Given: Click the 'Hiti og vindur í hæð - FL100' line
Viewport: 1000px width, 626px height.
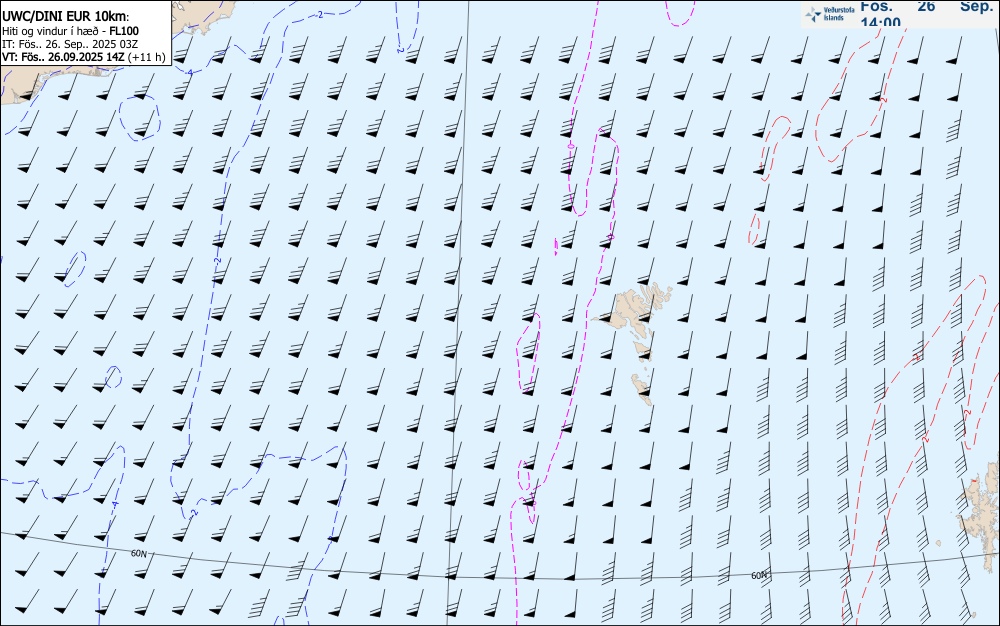Looking at the screenshot, I should point(70,31).
